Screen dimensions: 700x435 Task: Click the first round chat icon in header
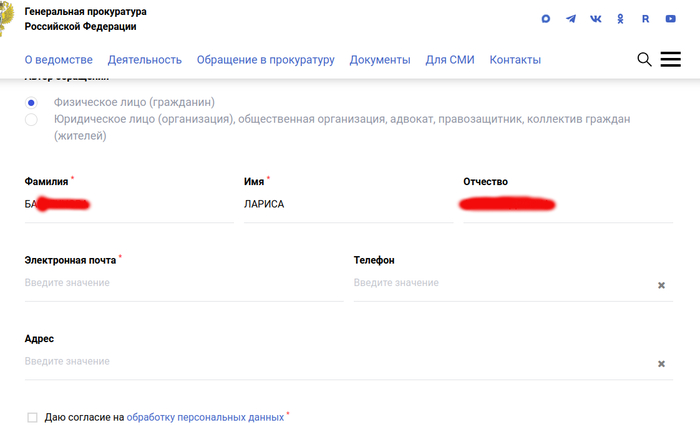pyautogui.click(x=546, y=19)
